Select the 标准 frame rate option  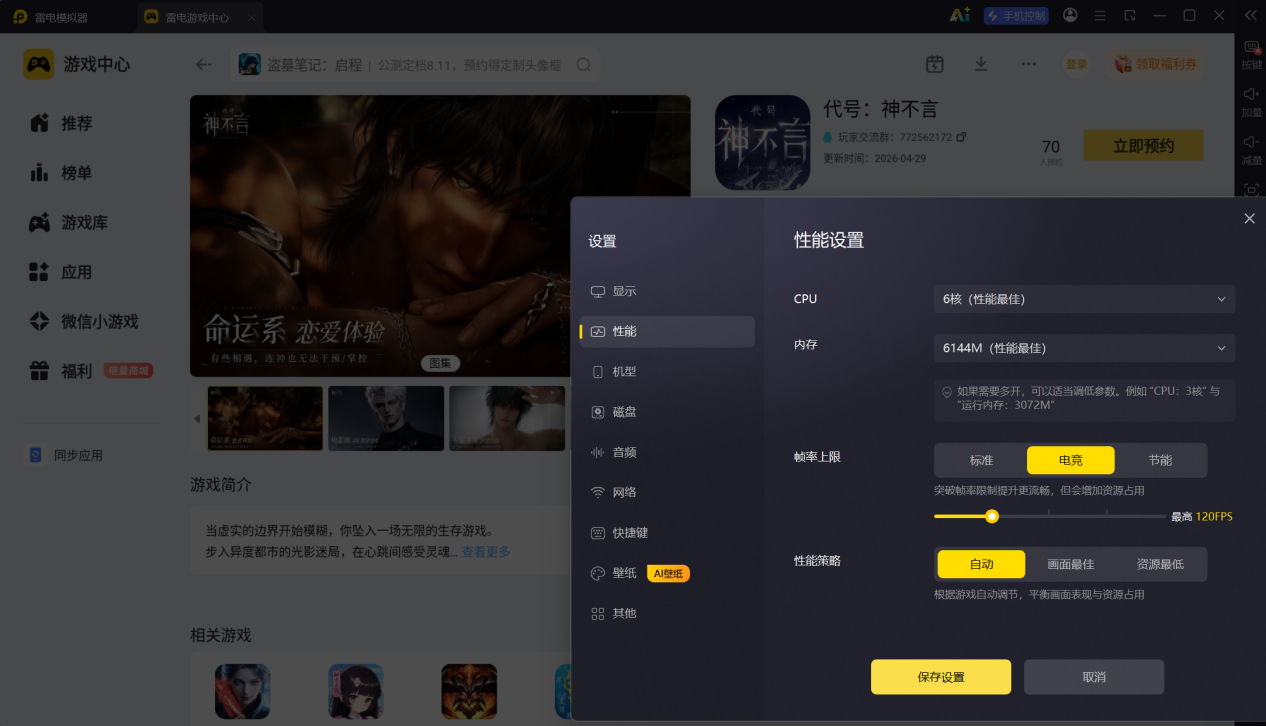(981, 460)
